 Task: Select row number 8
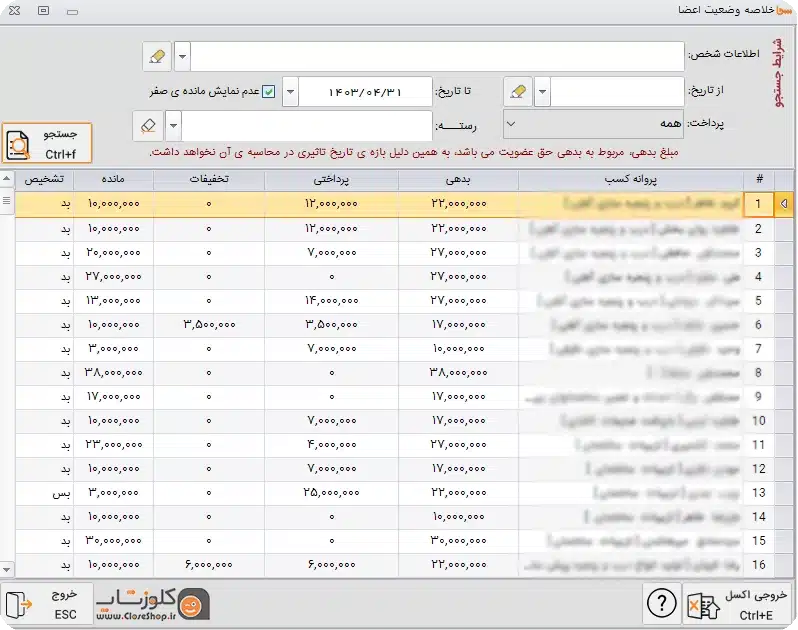(x=758, y=373)
